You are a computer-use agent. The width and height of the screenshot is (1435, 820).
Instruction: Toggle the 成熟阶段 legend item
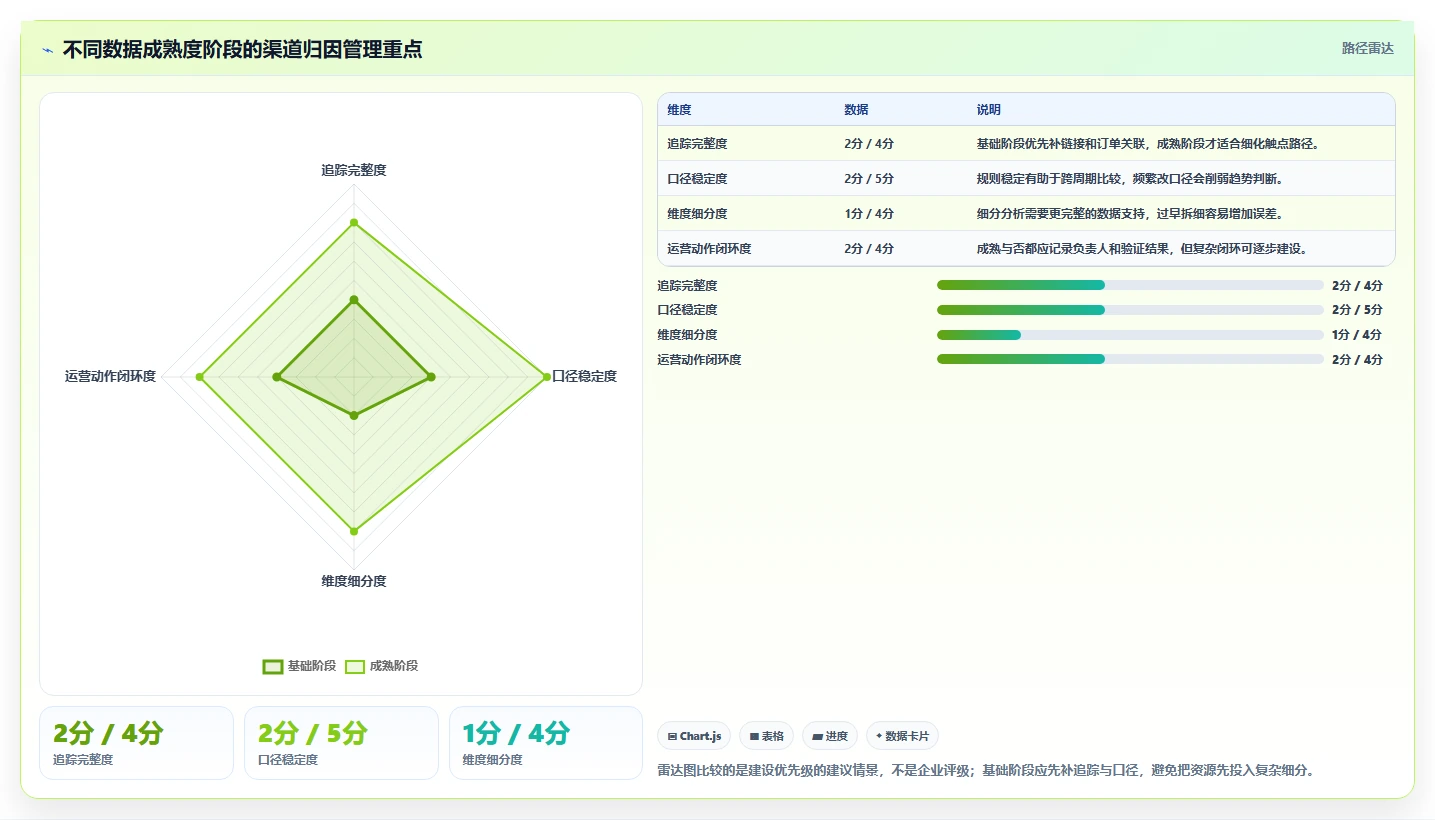coord(381,666)
